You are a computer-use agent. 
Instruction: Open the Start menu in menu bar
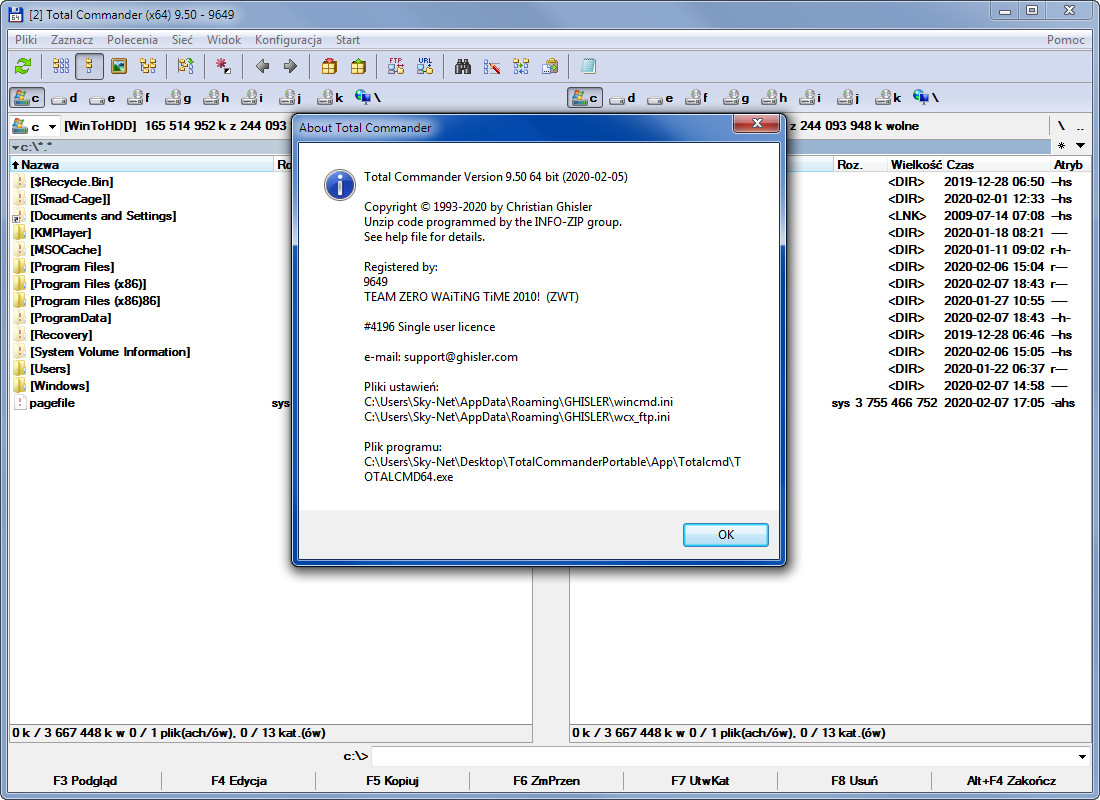347,40
